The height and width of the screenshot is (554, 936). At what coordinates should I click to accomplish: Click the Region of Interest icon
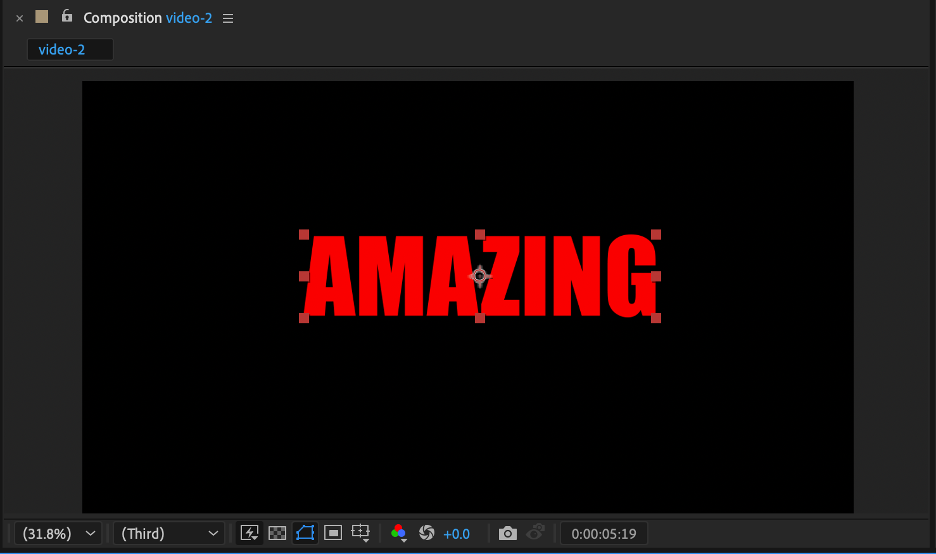pos(334,534)
